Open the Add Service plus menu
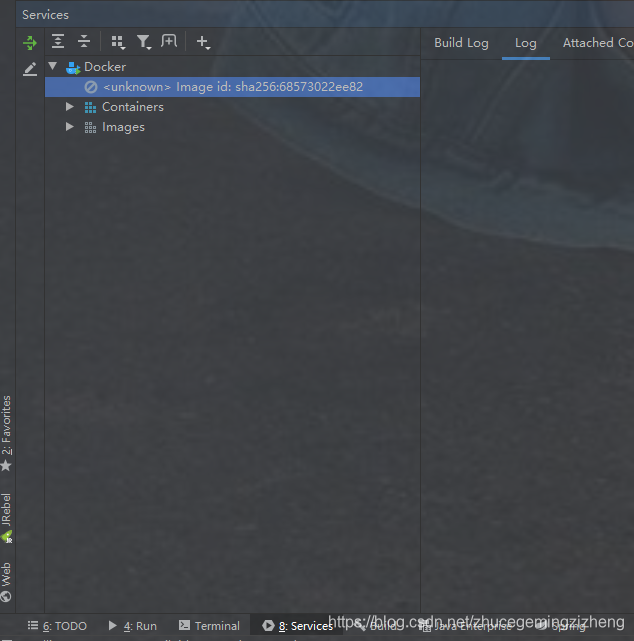The height and width of the screenshot is (641, 634). [x=203, y=42]
